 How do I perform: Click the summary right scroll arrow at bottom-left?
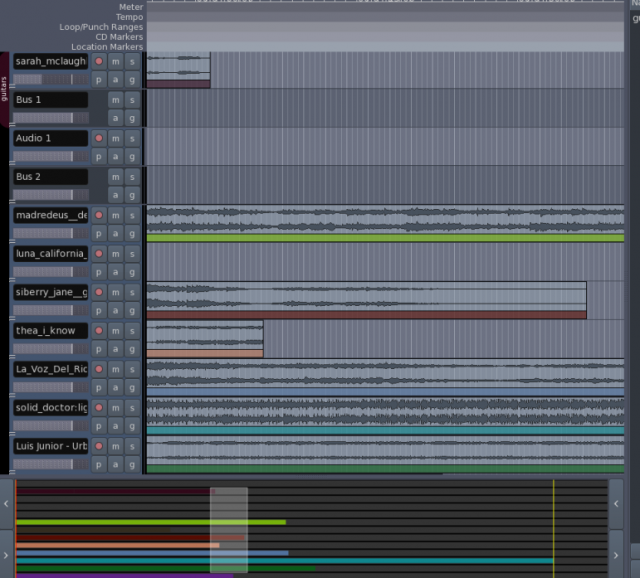click(x=7, y=553)
